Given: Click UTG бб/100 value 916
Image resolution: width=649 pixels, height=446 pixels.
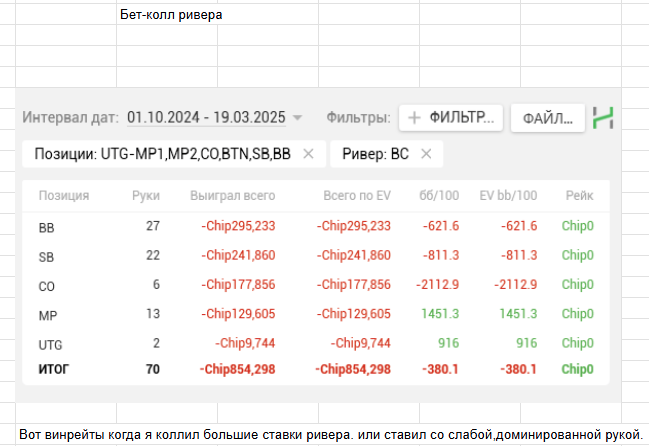Looking at the screenshot, I should [448, 343].
